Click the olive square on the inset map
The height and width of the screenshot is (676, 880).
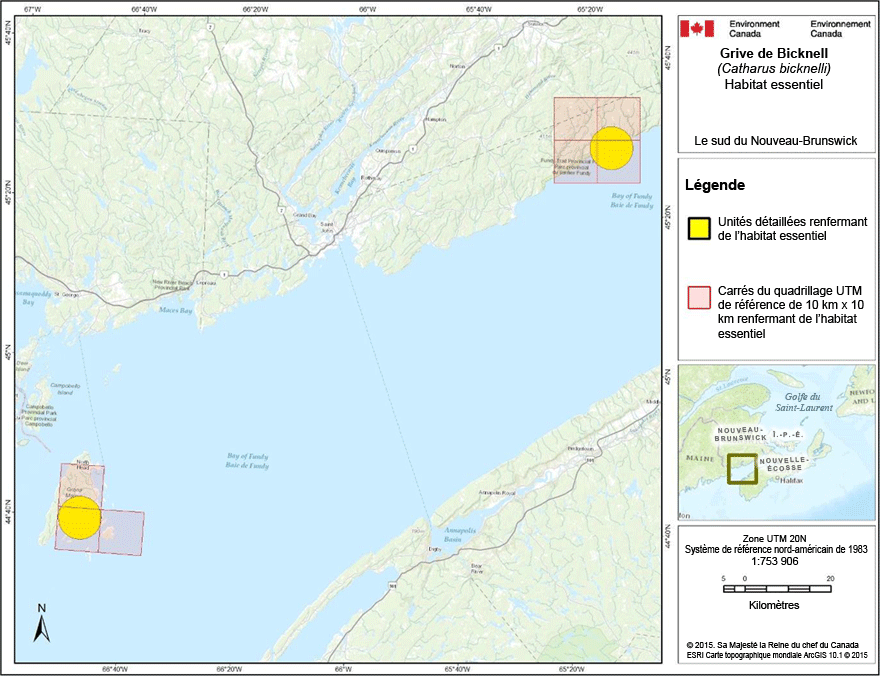(742, 469)
